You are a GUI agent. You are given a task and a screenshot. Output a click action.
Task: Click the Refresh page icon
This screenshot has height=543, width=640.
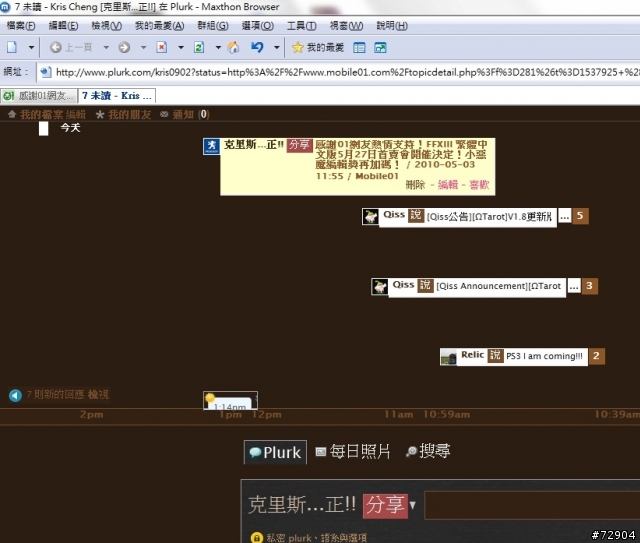(x=199, y=47)
